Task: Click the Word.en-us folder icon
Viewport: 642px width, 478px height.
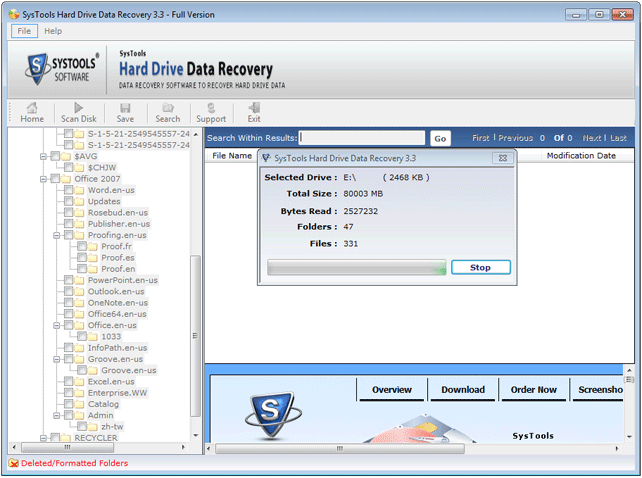Action: [x=80, y=190]
